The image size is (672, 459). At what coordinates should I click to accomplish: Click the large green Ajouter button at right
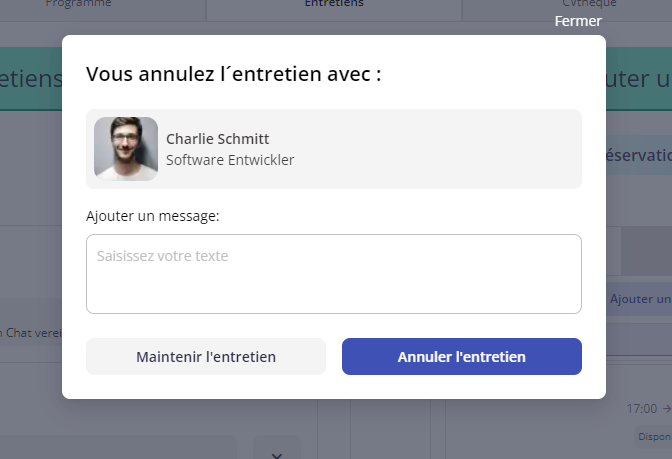638,79
